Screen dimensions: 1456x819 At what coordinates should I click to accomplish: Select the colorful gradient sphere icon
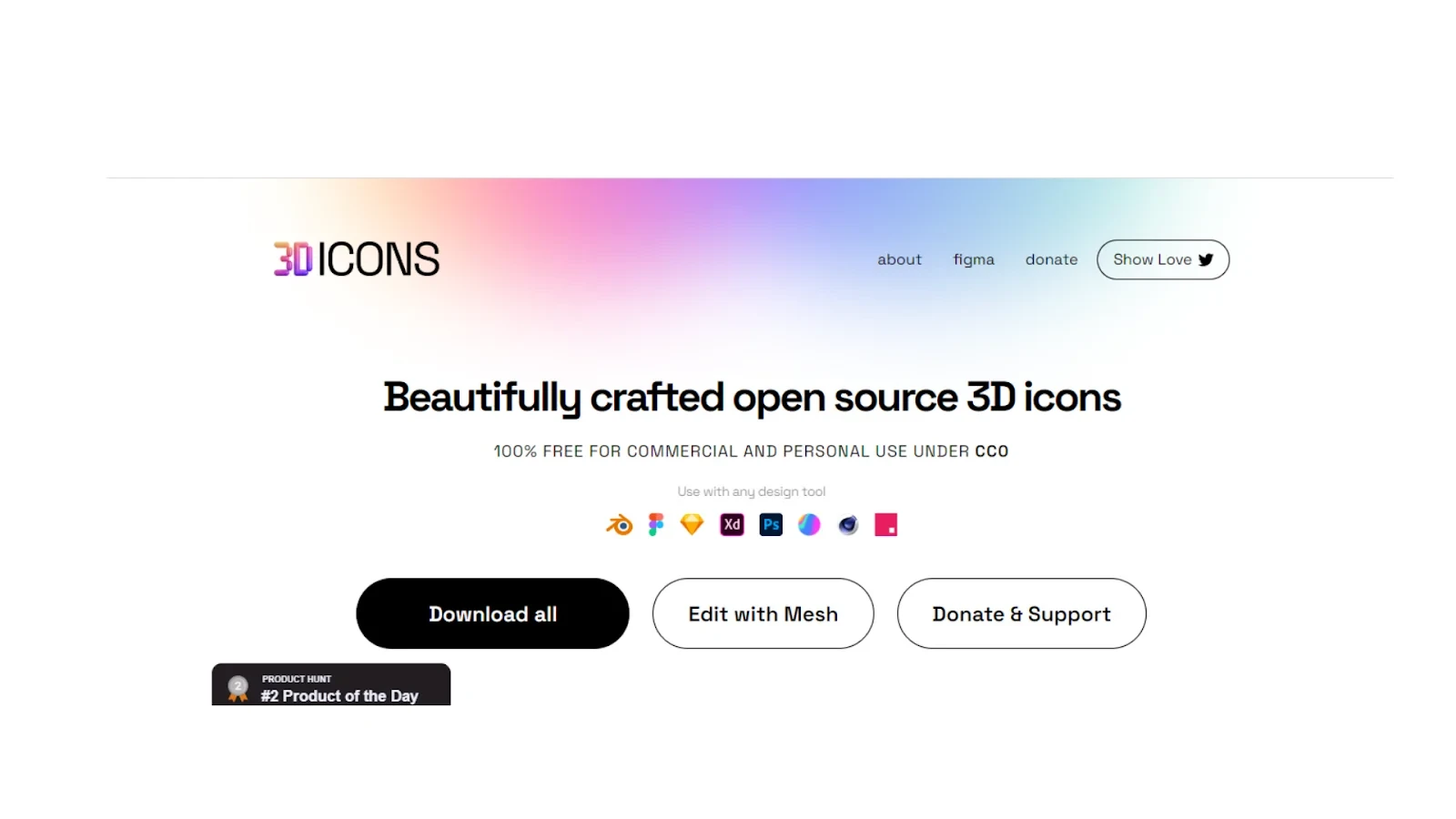pos(809,525)
